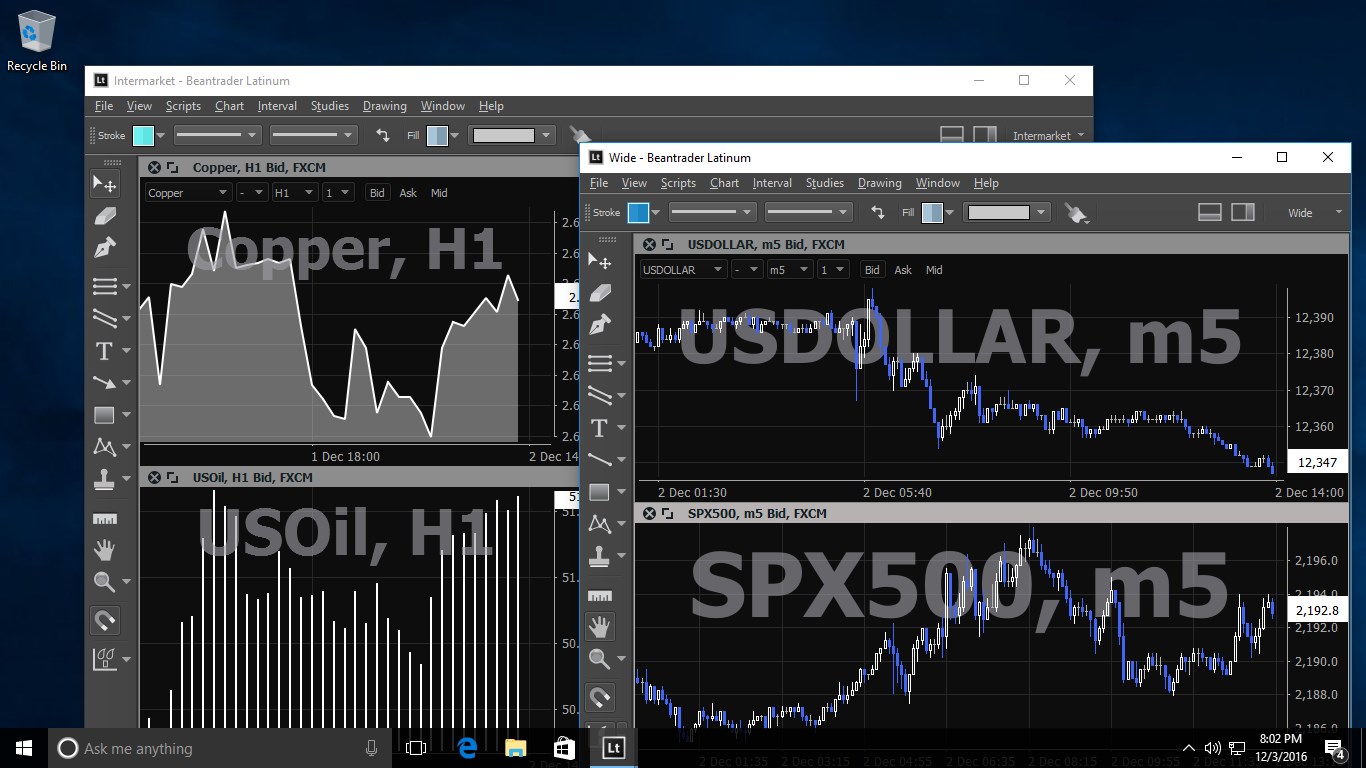Select the rectangle tool in Intermarket window
The image size is (1366, 768).
pos(104,415)
